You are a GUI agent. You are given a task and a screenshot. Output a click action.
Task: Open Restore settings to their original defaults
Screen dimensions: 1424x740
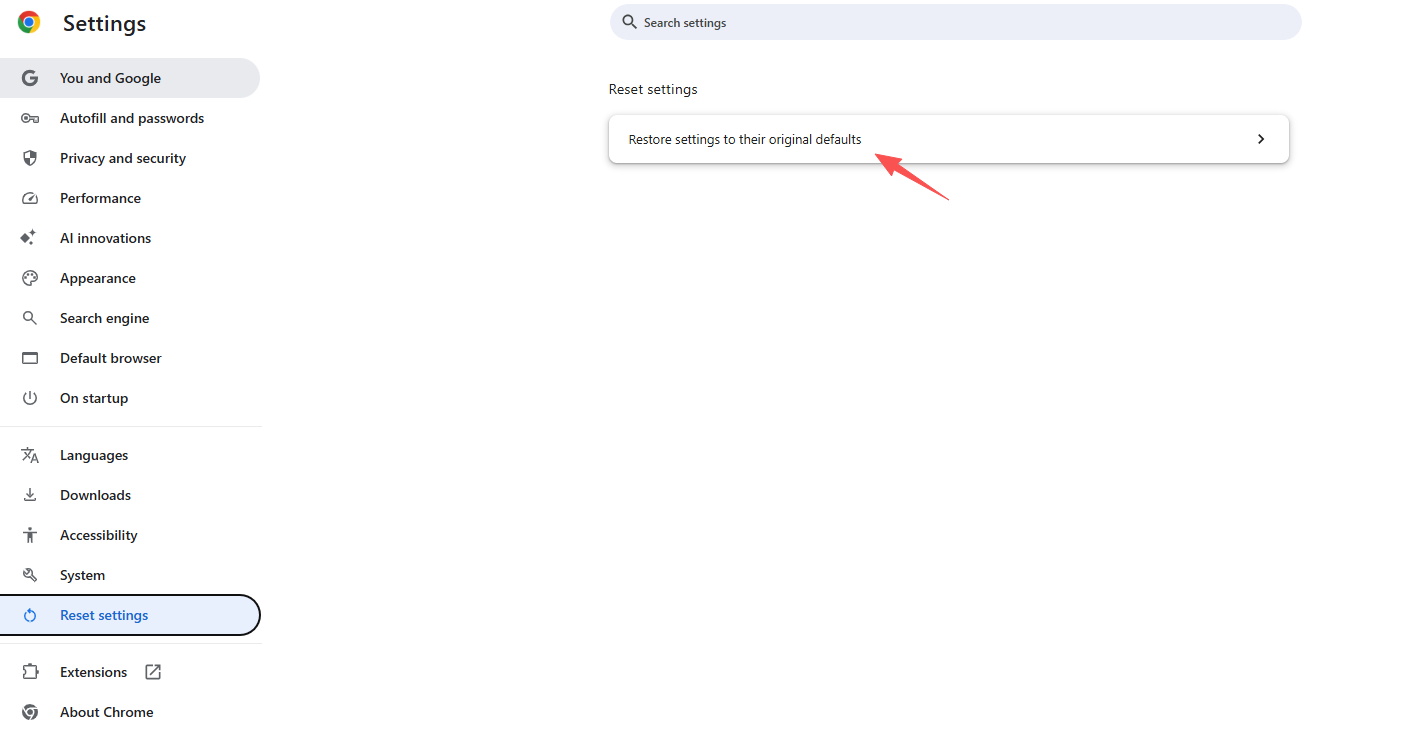point(949,139)
